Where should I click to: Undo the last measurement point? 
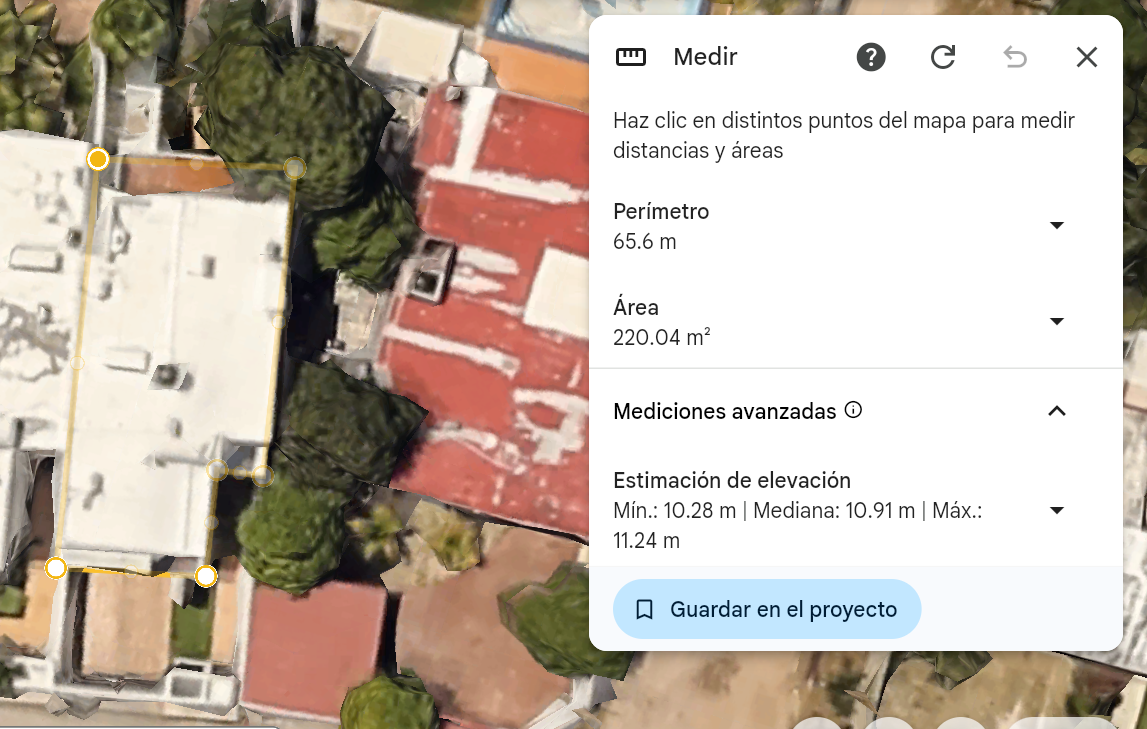pos(1015,57)
